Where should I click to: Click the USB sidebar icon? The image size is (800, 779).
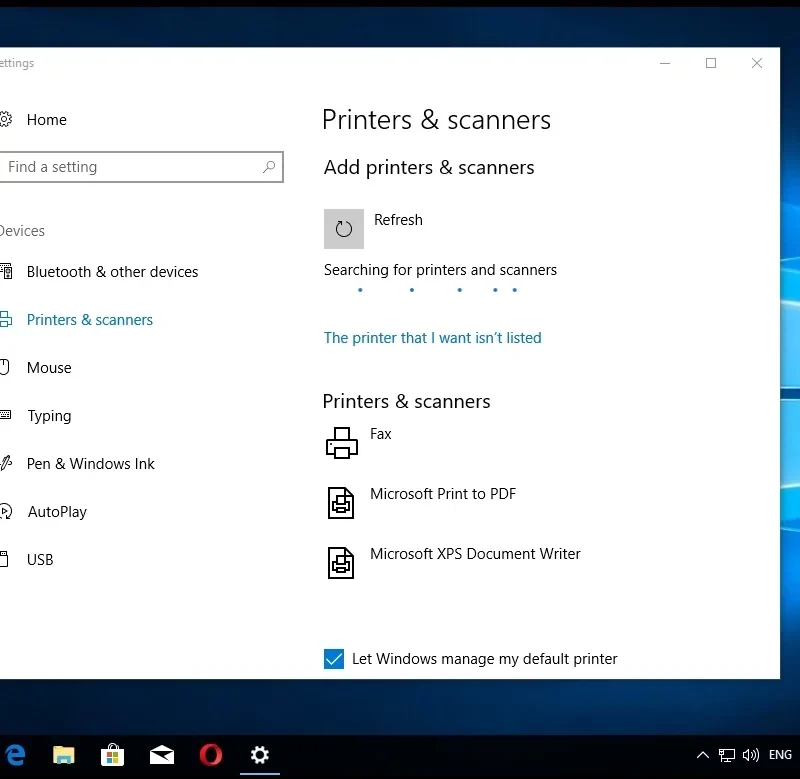tap(4, 559)
